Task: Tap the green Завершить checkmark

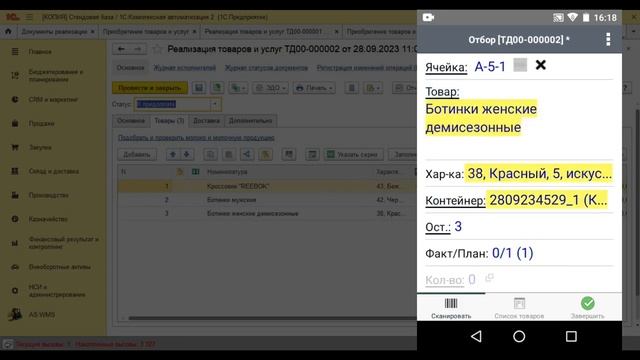Action: pyautogui.click(x=587, y=303)
